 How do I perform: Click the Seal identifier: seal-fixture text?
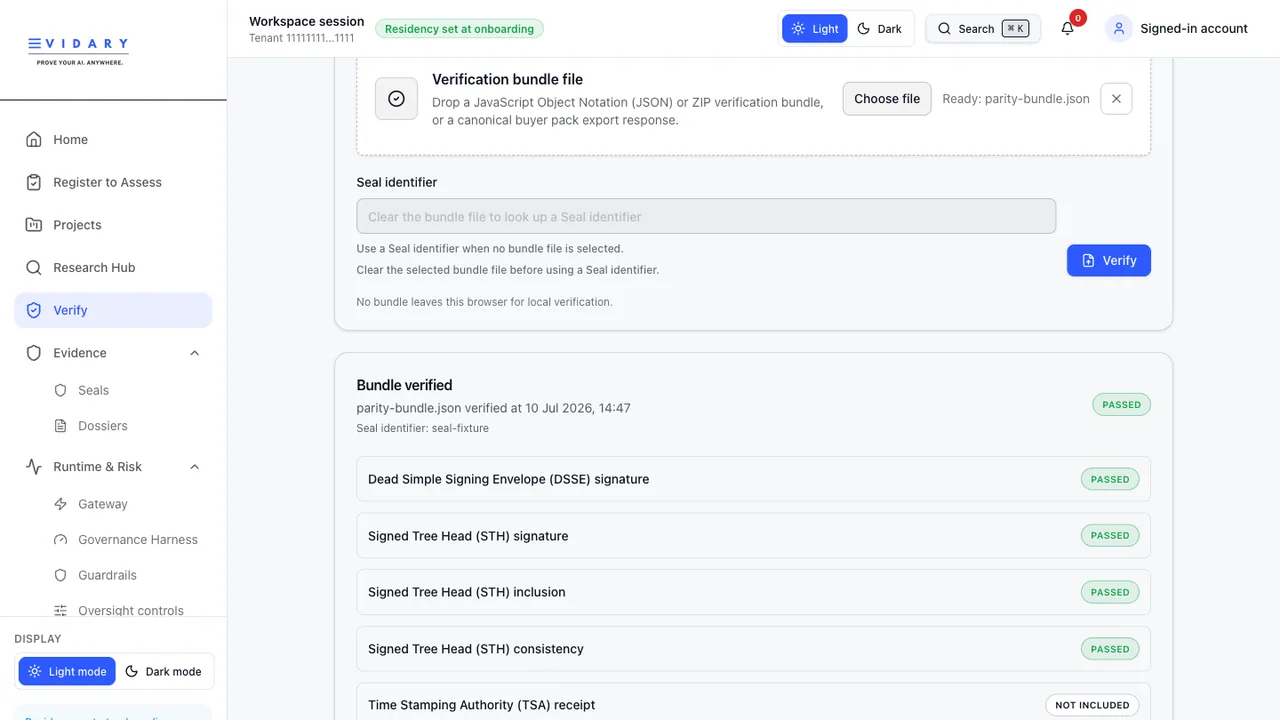point(423,428)
